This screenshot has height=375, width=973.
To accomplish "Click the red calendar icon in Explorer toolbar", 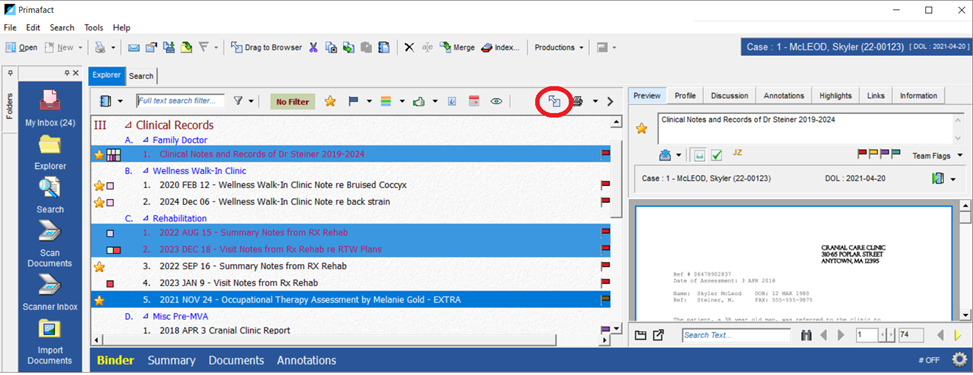I will tap(473, 101).
